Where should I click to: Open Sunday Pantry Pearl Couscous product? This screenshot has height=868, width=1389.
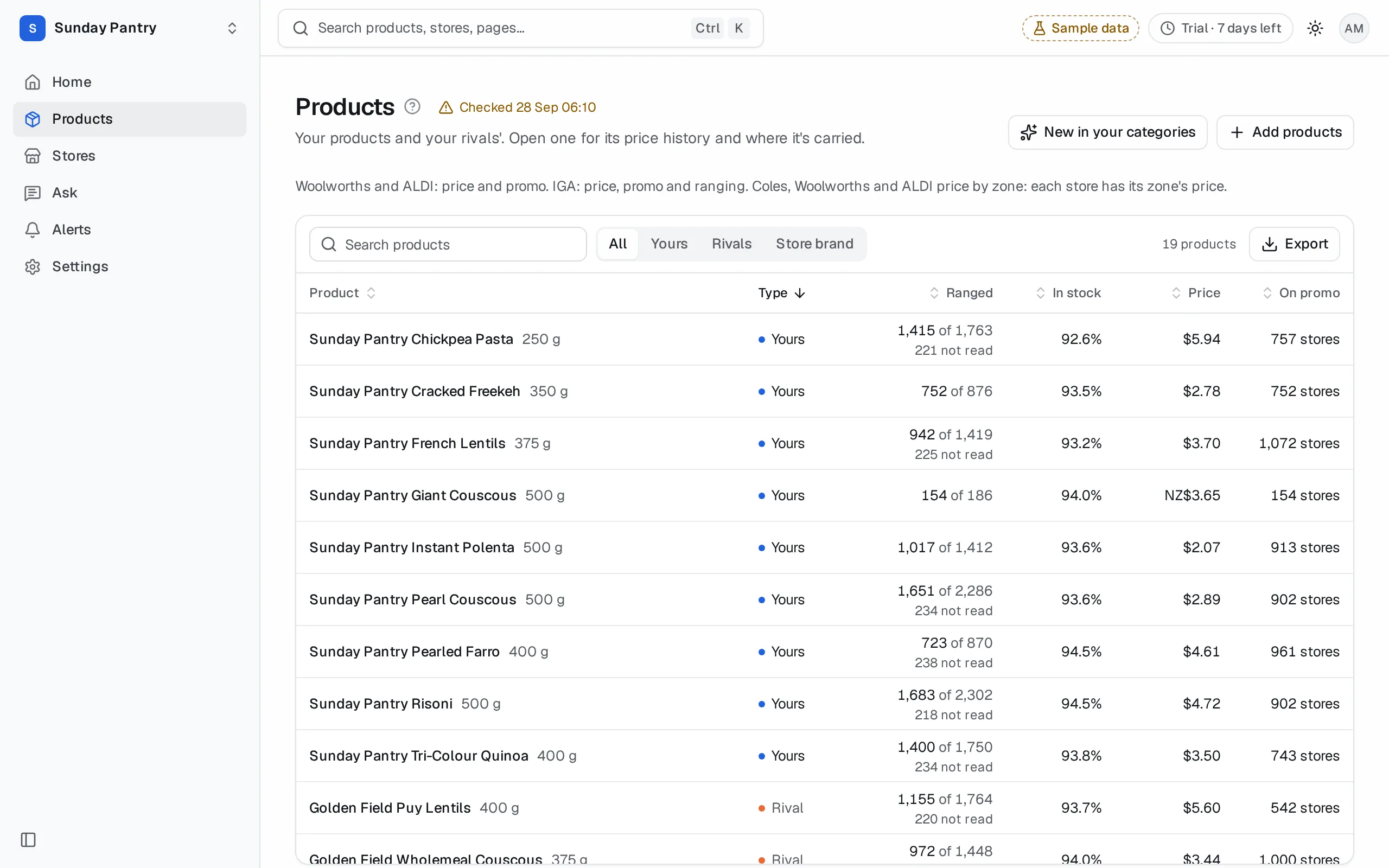pos(824,600)
